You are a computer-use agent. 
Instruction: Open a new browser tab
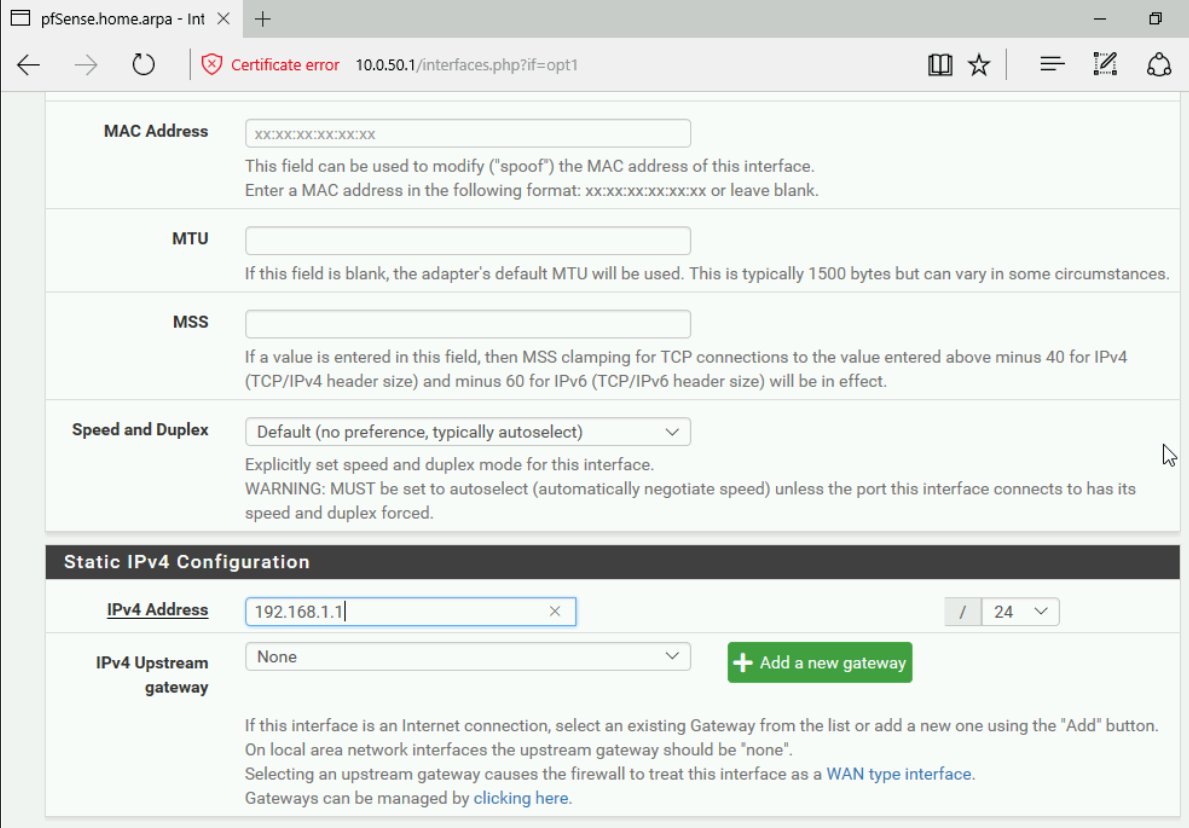point(263,19)
